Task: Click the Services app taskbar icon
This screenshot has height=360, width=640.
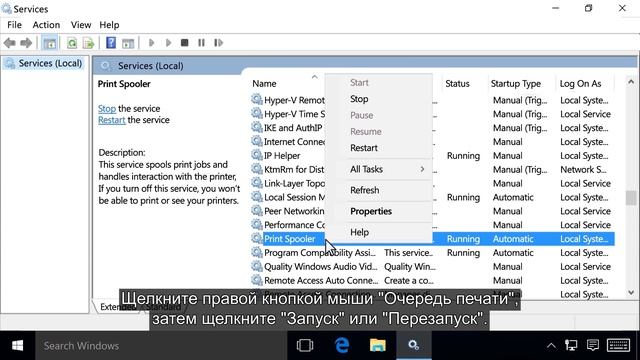Action: pyautogui.click(x=413, y=346)
